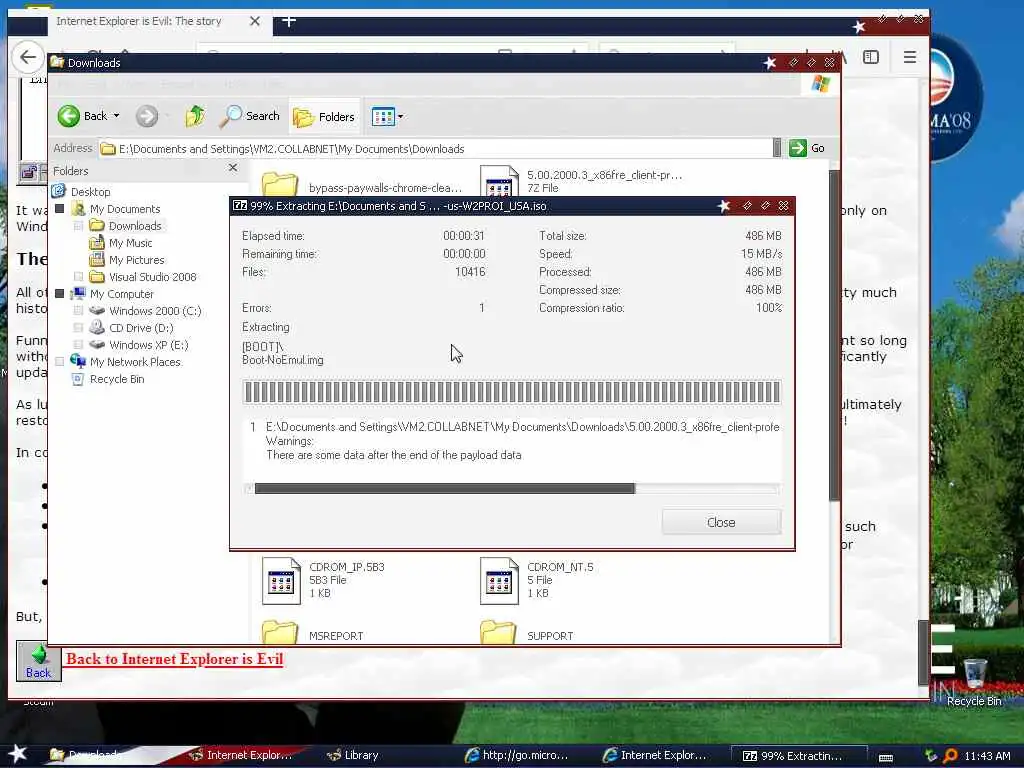Select Windows XP (E:) drive
The width and height of the screenshot is (1024, 768).
(x=148, y=345)
